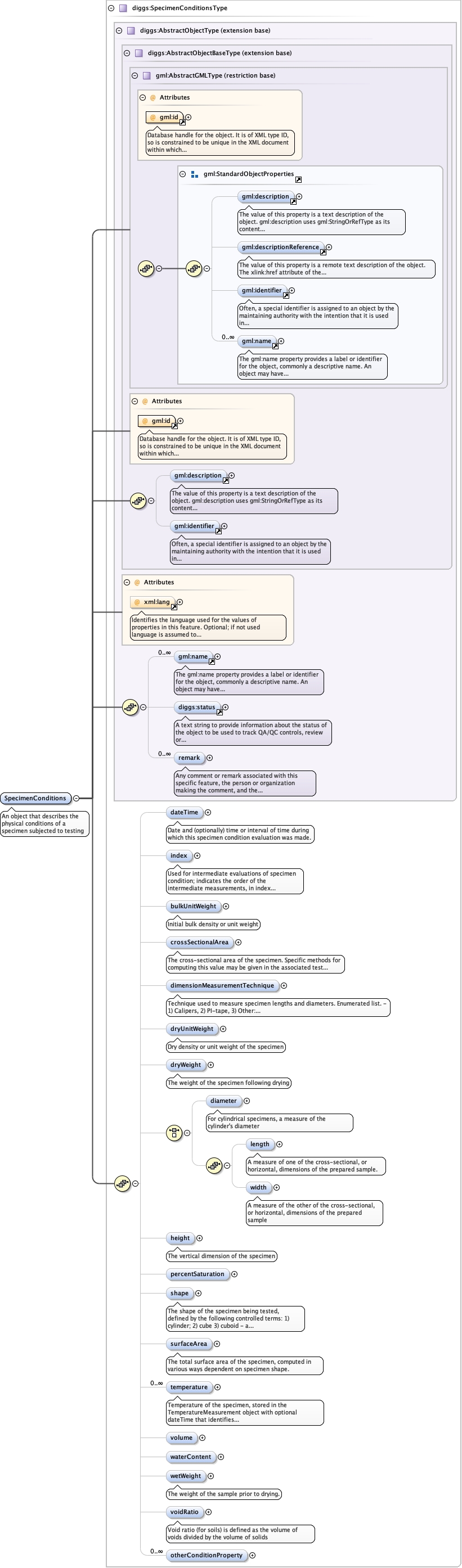Select the bulkUnitWeight element node

pyautogui.click(x=193, y=907)
